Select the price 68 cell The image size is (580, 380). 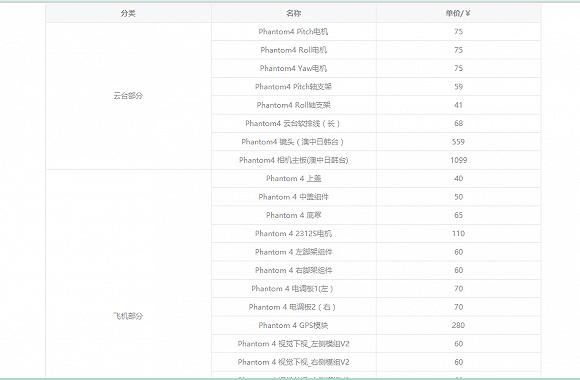(458, 123)
